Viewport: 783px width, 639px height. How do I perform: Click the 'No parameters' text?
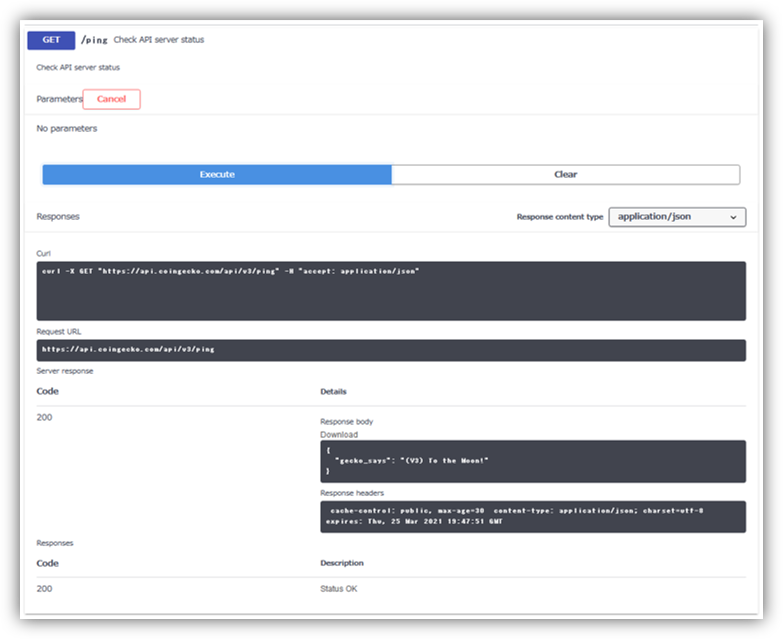pyautogui.click(x=67, y=128)
